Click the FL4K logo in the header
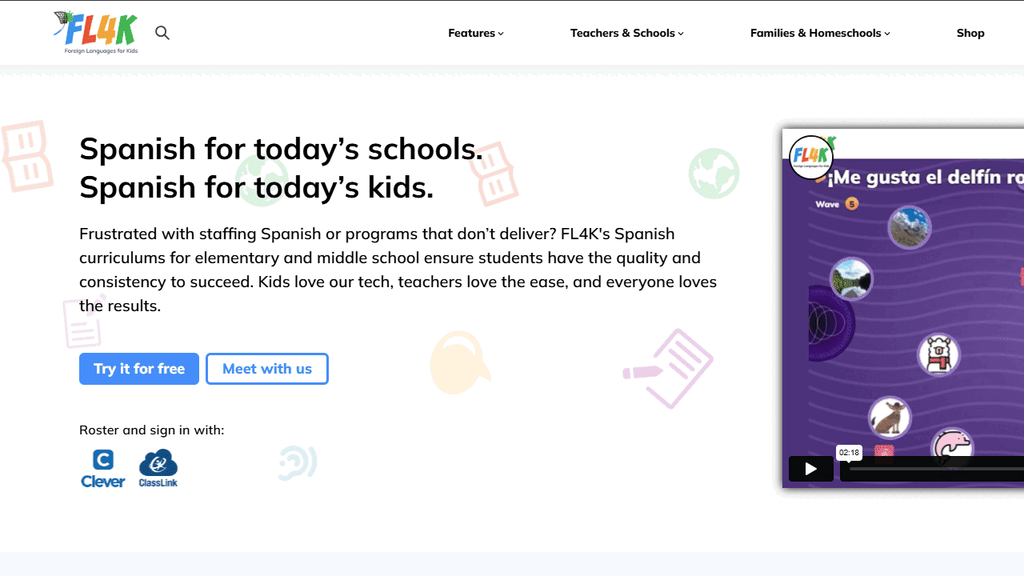The width and height of the screenshot is (1024, 576). tap(96, 33)
